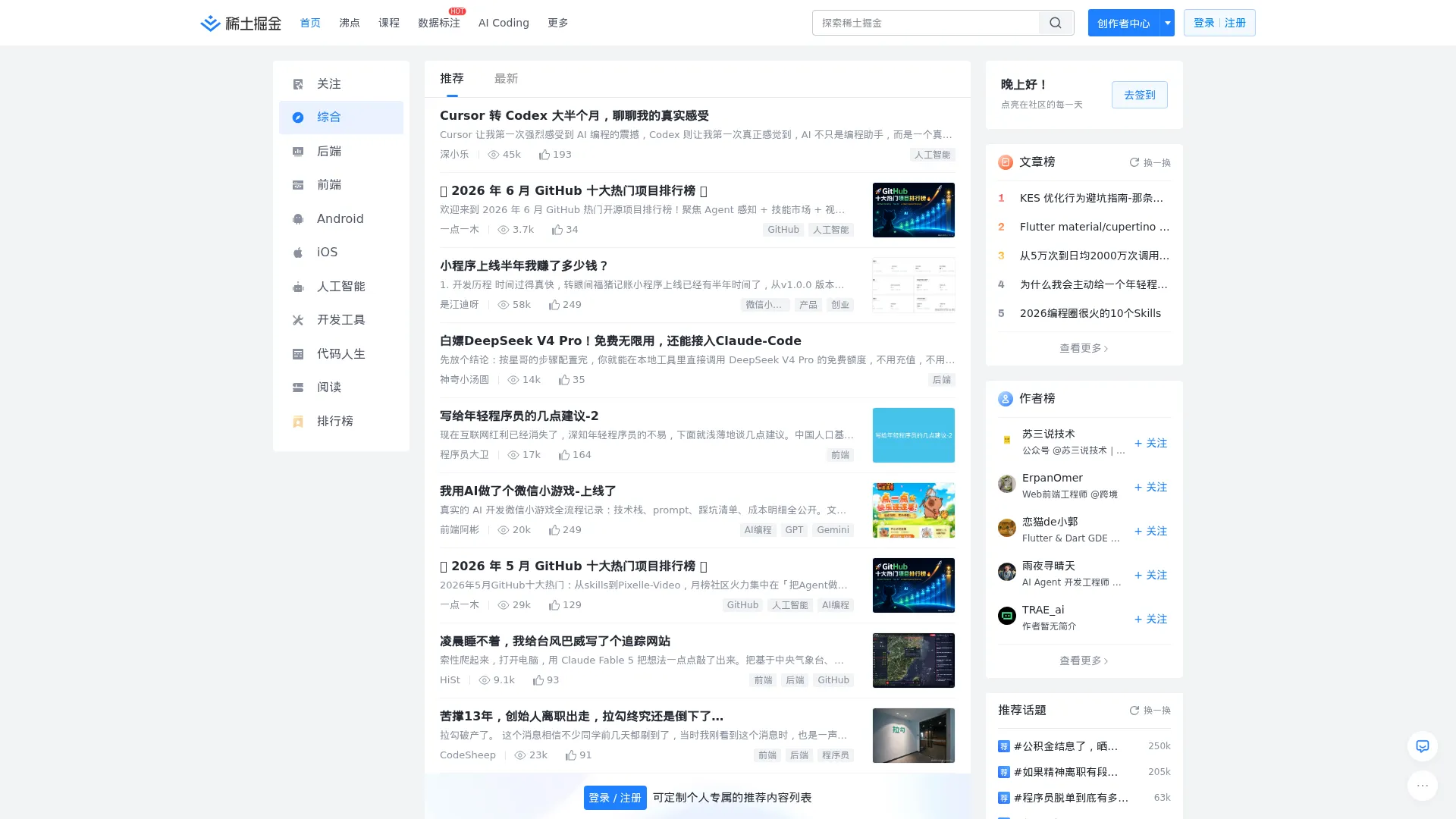Screen dimensions: 1456x819
Task: Refresh 推荐话题 with 换一换 icon
Action: click(1134, 711)
